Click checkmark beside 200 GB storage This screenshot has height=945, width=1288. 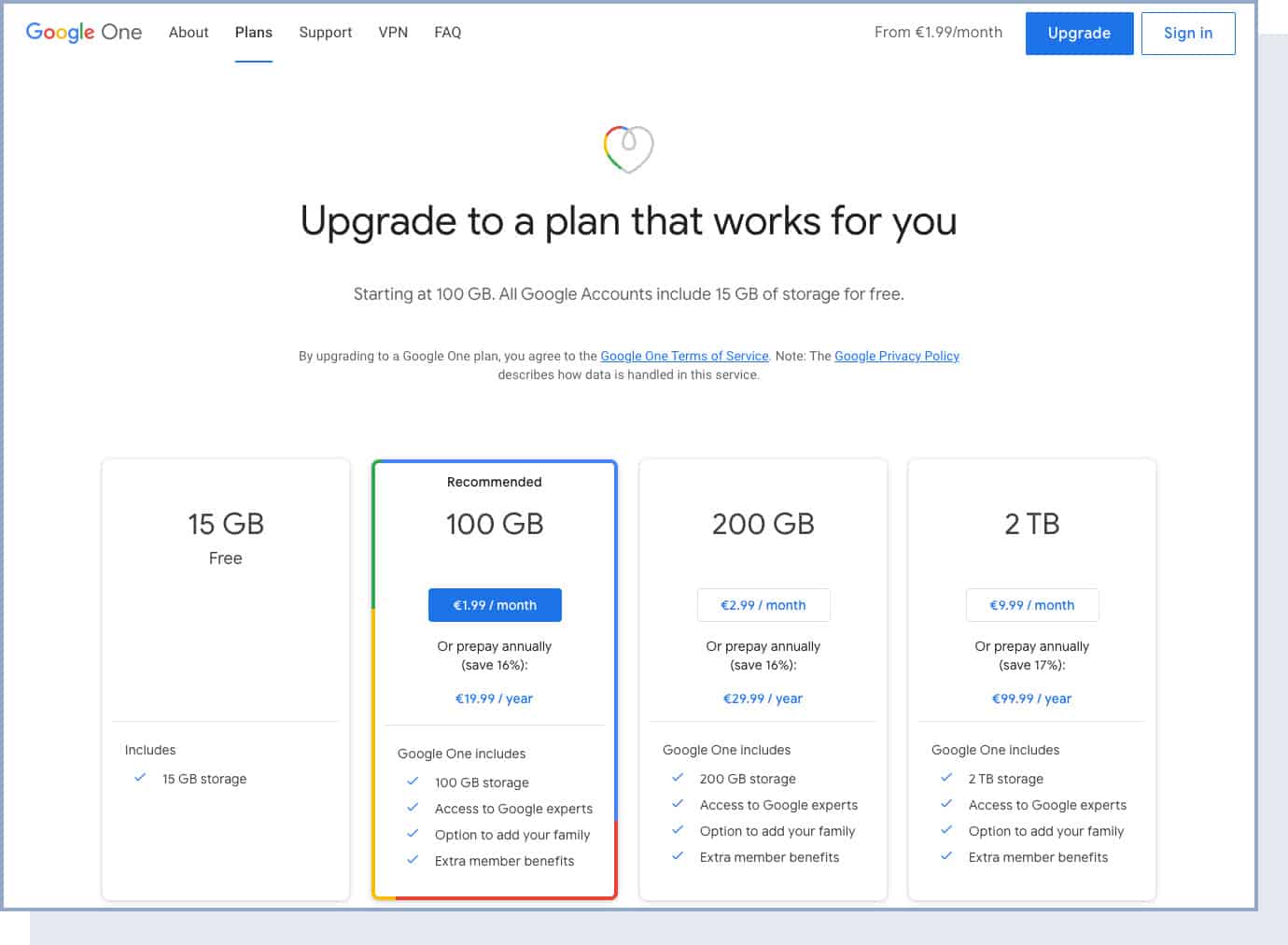[678, 777]
